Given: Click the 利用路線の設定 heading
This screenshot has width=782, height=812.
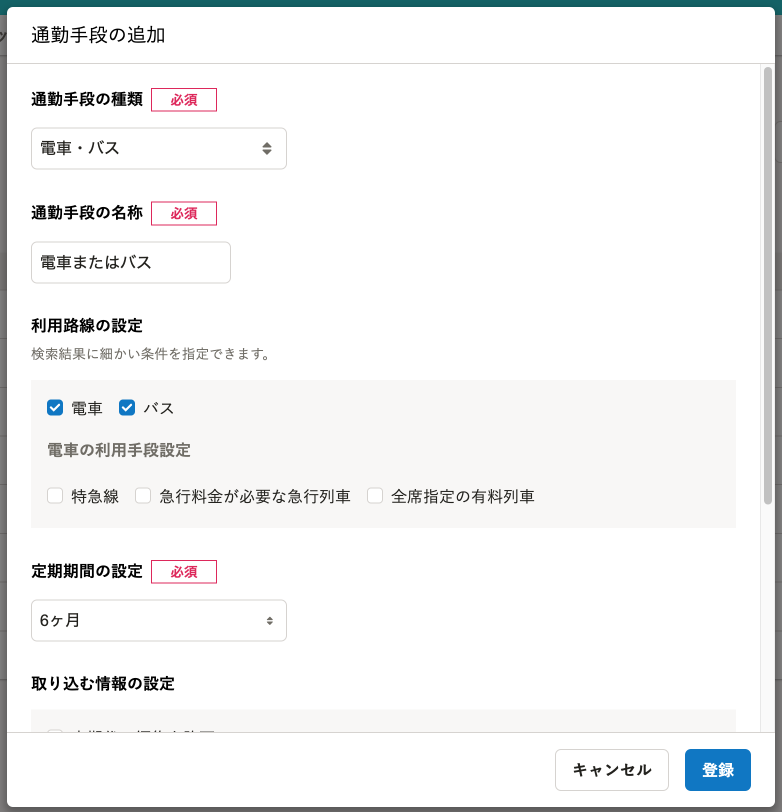Looking at the screenshot, I should pos(87,326).
